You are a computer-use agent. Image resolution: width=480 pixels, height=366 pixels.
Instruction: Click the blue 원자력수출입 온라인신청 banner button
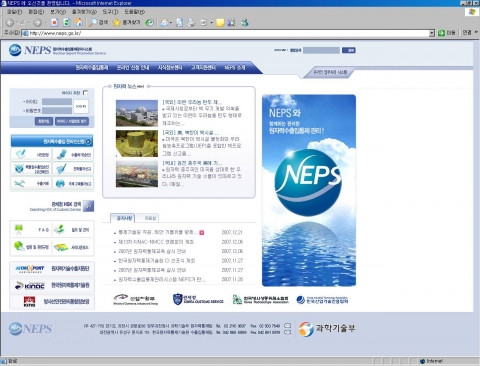[x=52, y=141]
